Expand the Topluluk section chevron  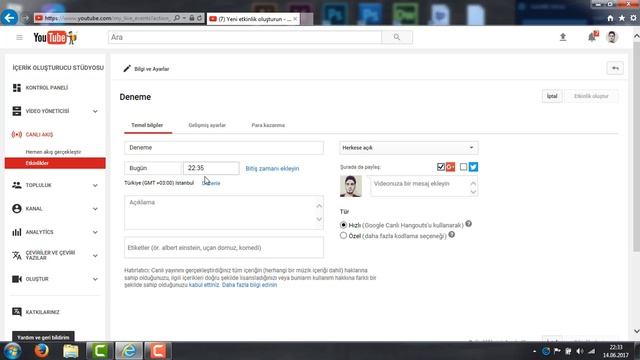click(95, 185)
